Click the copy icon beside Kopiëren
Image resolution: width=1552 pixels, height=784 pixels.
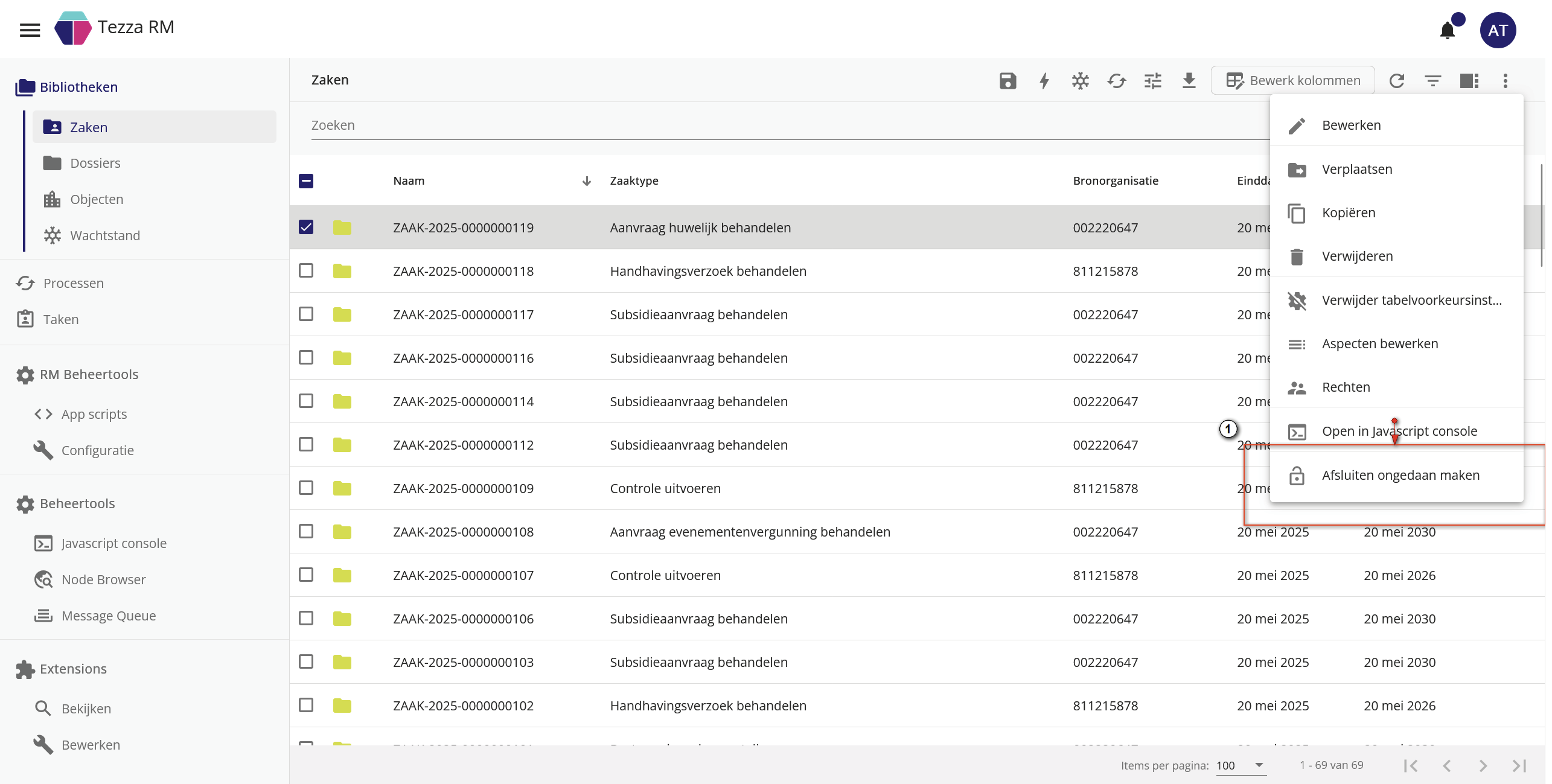pyautogui.click(x=1296, y=213)
